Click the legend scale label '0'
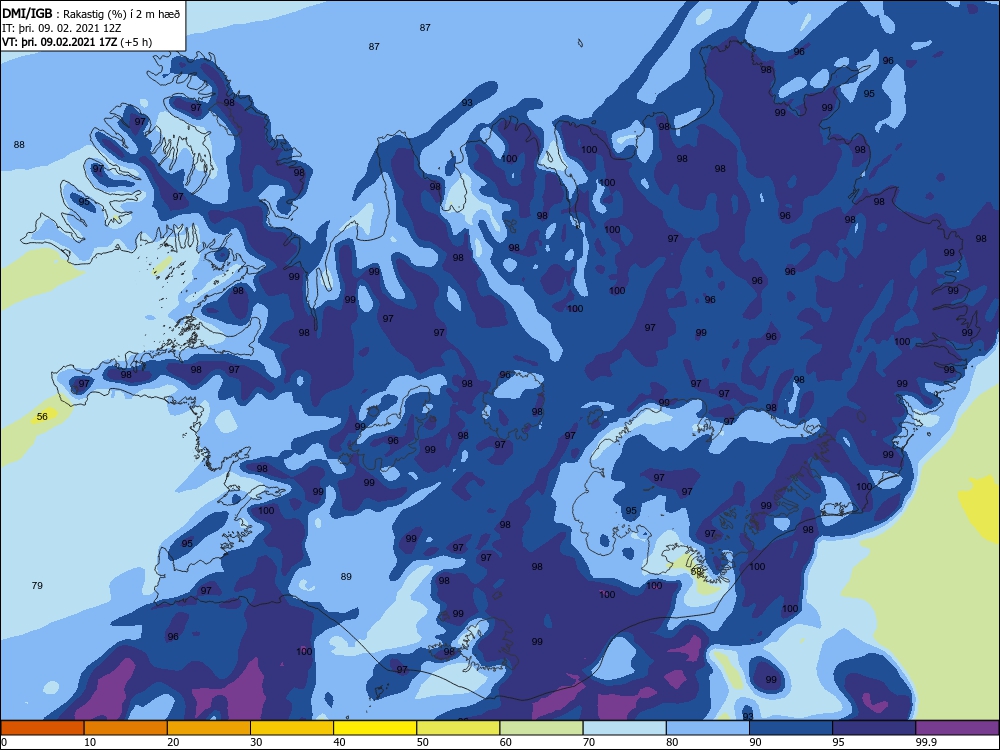The image size is (1000, 750). click(4, 742)
